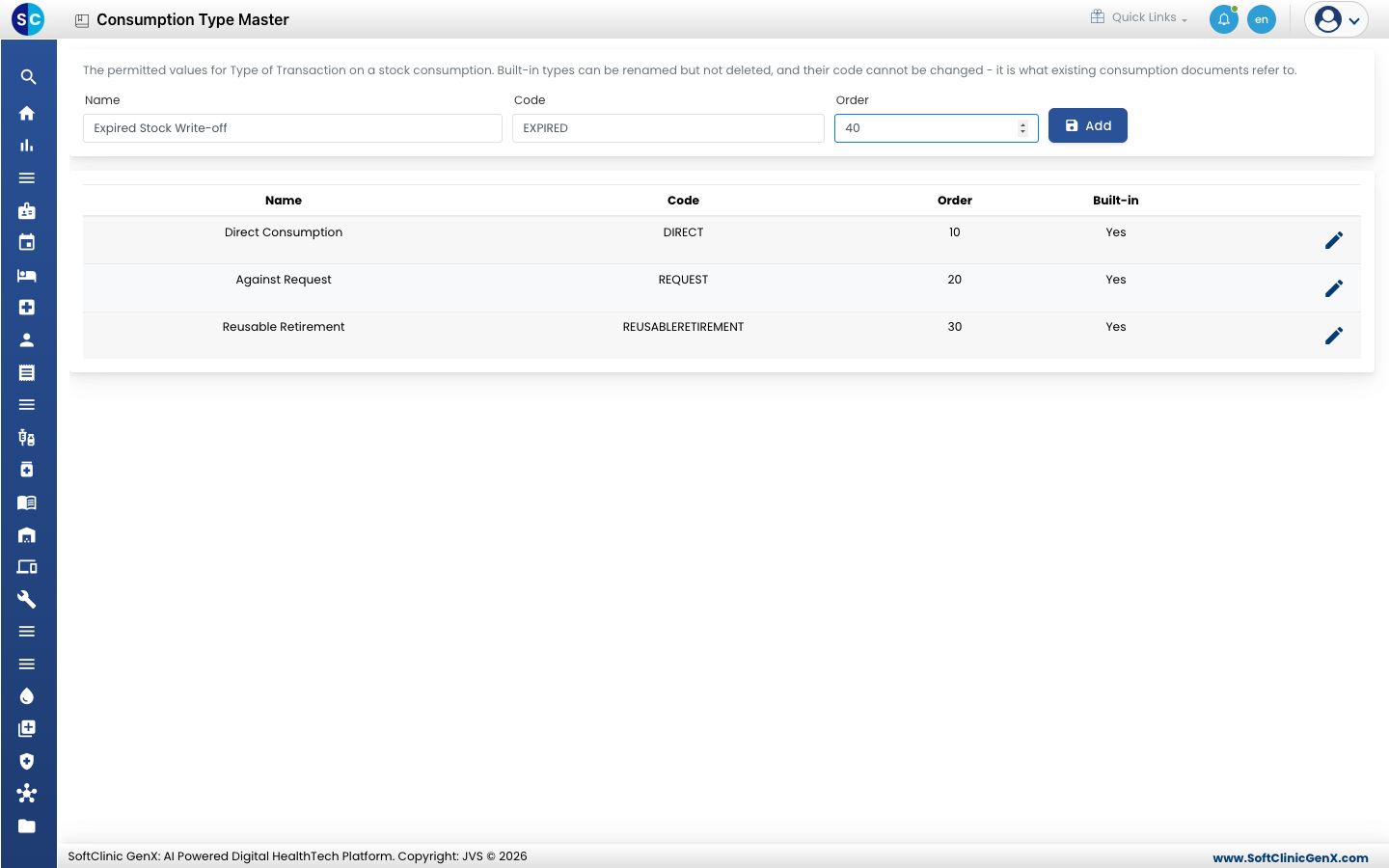Select the Reusable Retirement name cell
Screen dimensions: 1389x868
coord(284,327)
